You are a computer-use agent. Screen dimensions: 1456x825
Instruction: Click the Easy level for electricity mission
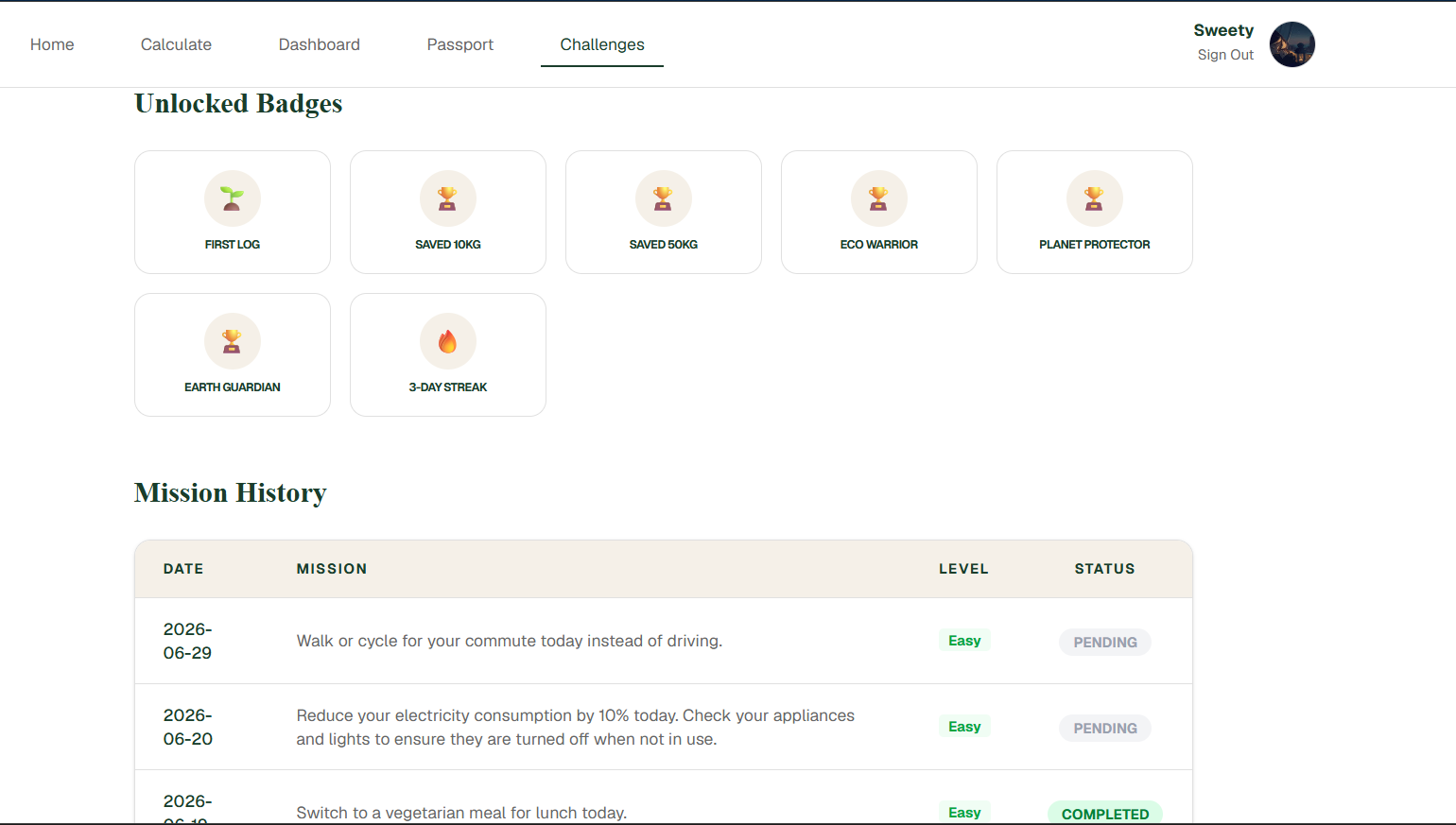[x=964, y=727]
